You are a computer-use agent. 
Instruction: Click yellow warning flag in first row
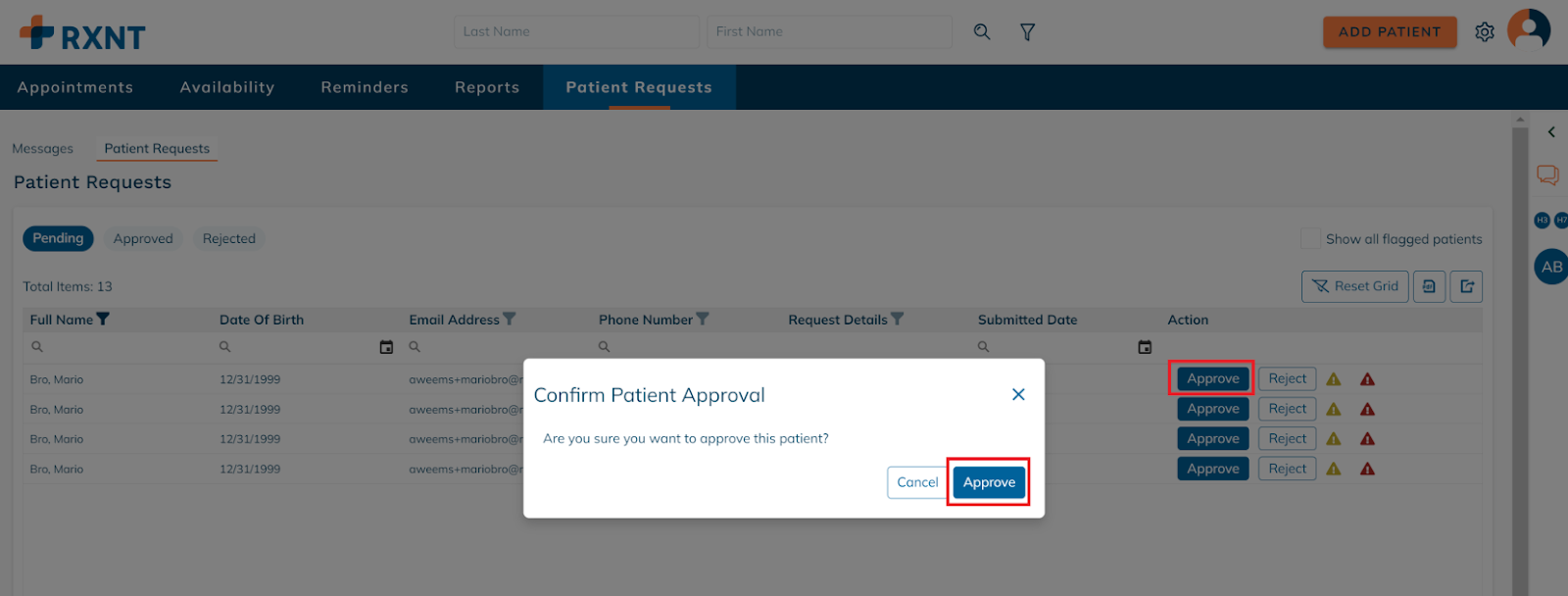tap(1334, 379)
